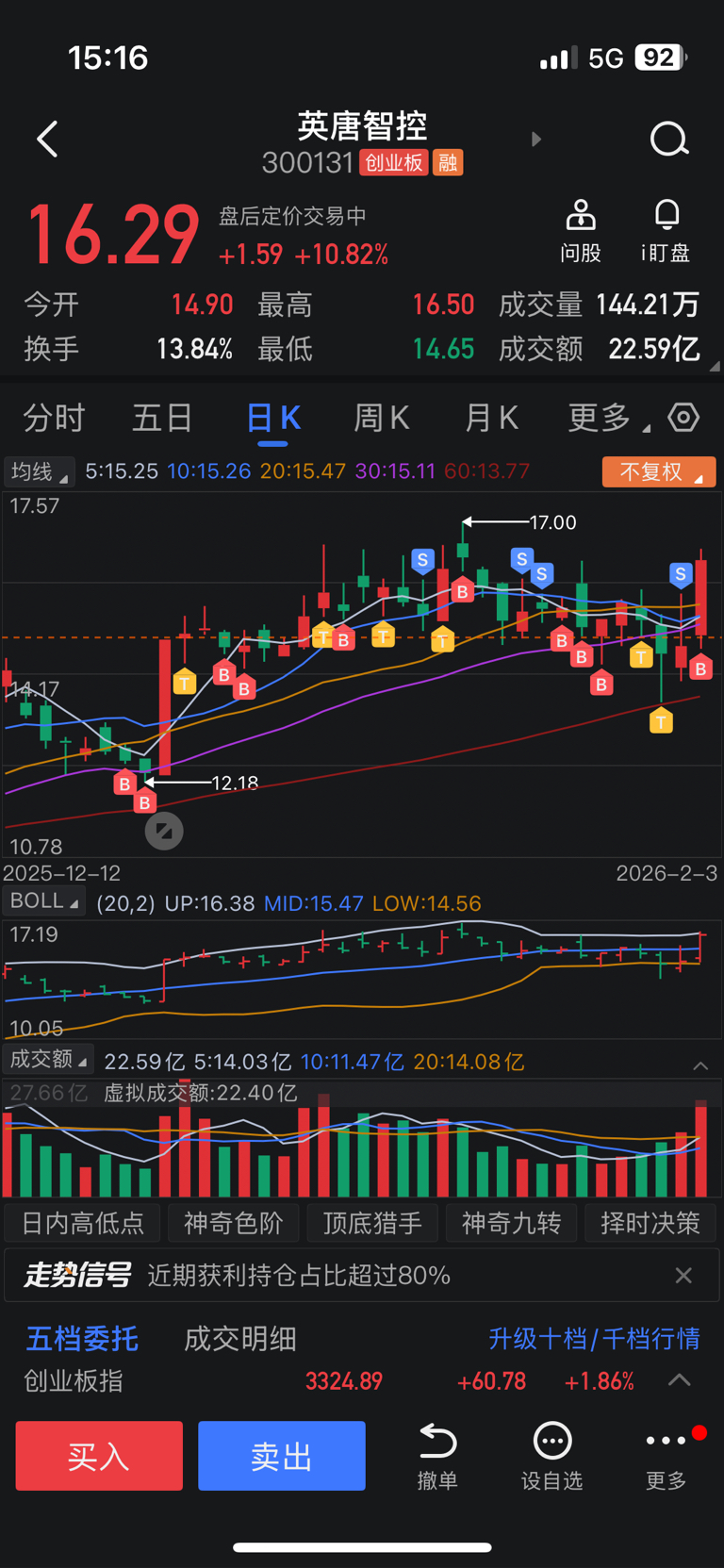Open 升级十档/千档行情 link
Screen dimensions: 724x1568
pyautogui.click(x=594, y=1338)
